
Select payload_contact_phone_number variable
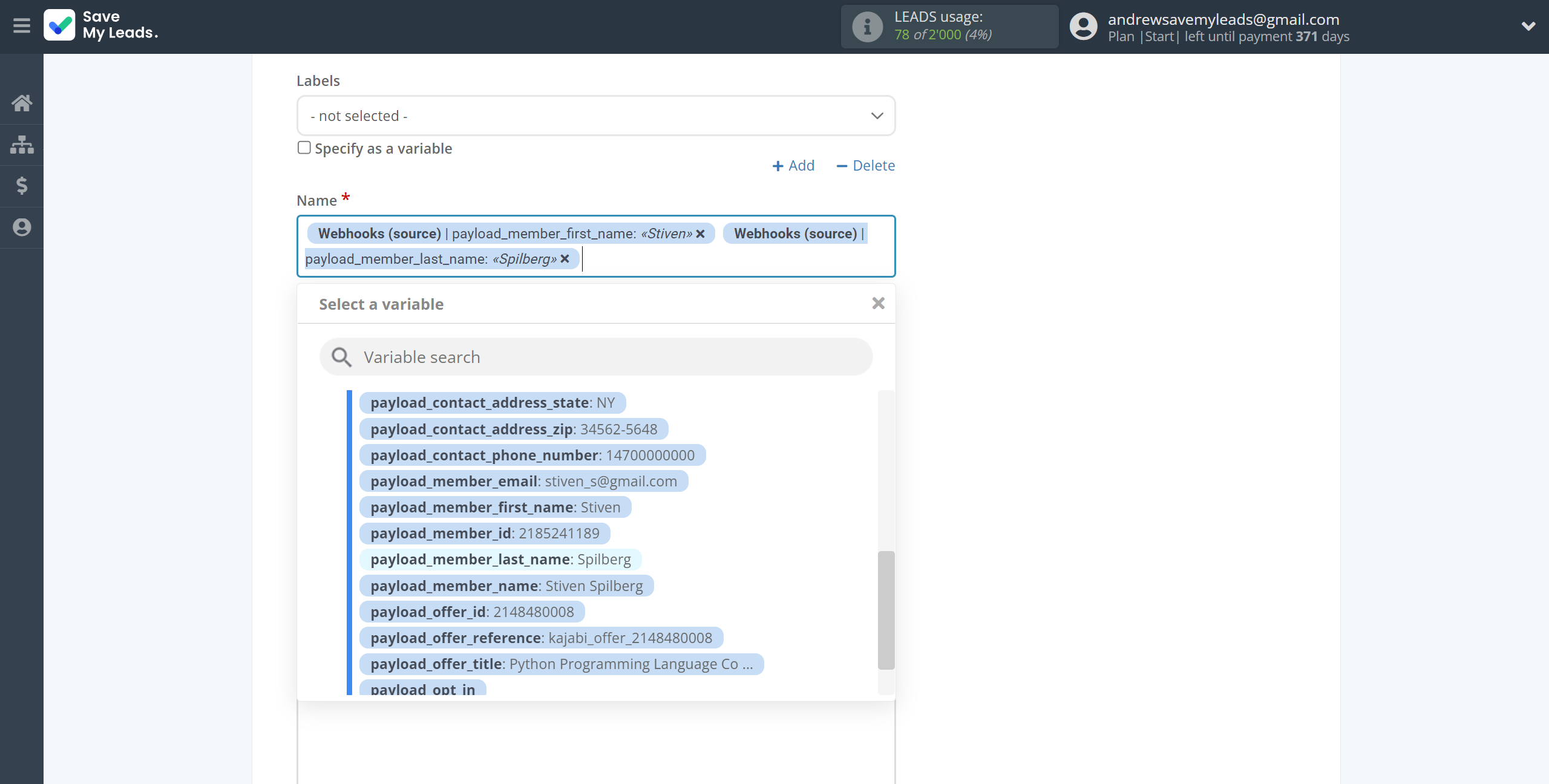[x=532, y=456]
